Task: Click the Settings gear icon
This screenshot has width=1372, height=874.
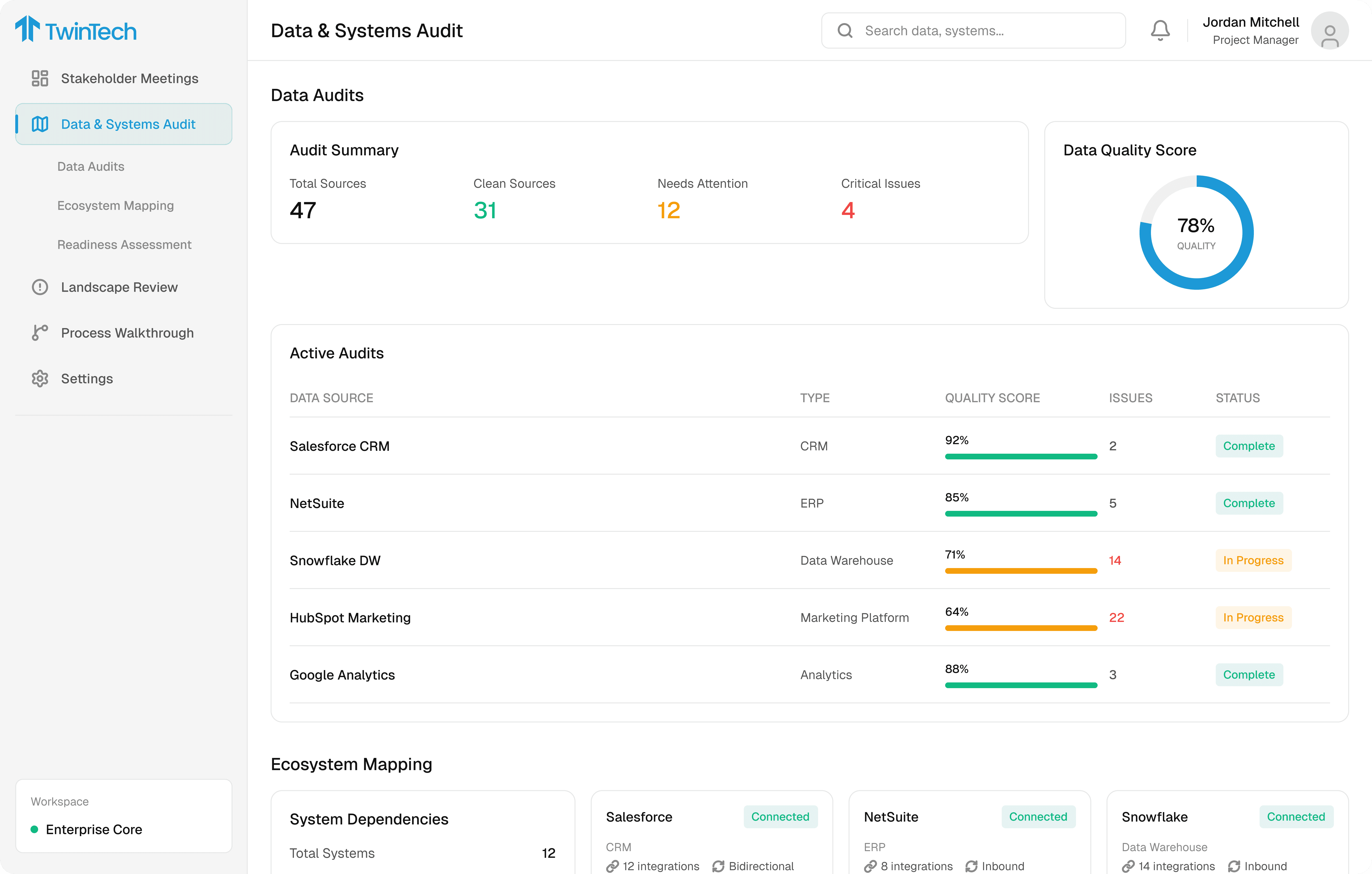Action: point(40,379)
